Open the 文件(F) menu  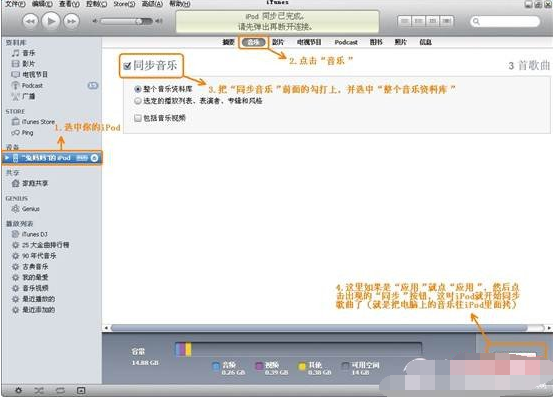(x=15, y=4)
